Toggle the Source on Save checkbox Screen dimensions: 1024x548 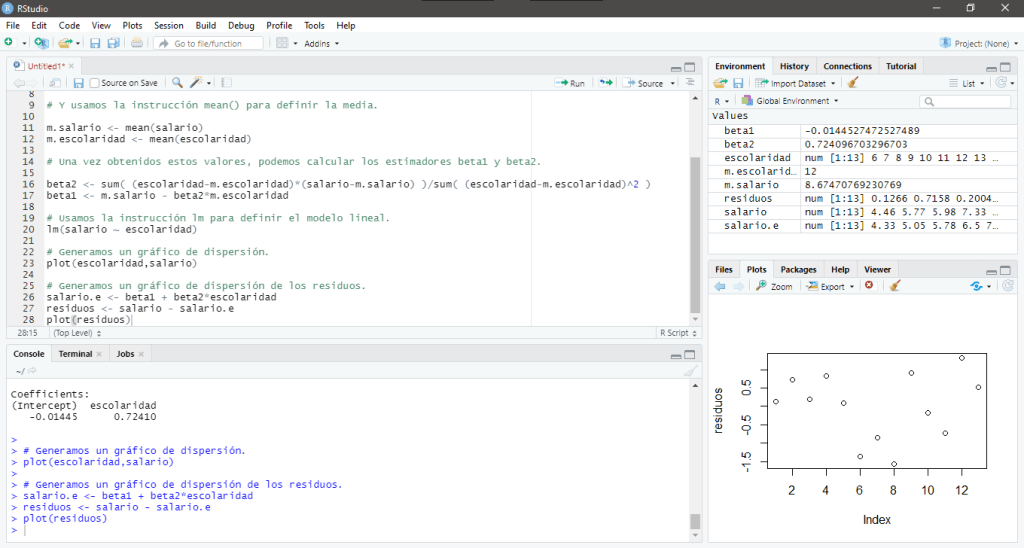point(95,83)
